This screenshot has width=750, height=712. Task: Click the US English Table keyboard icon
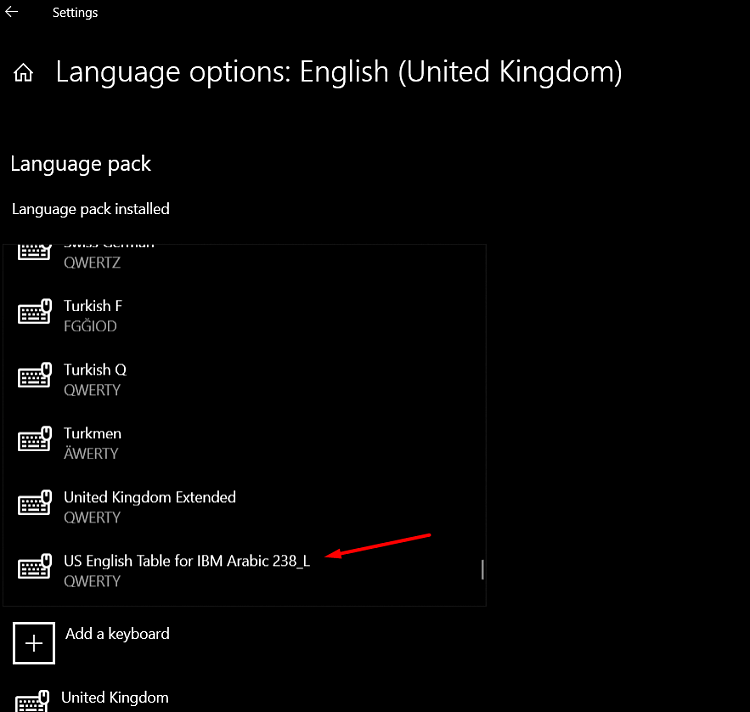tap(35, 568)
